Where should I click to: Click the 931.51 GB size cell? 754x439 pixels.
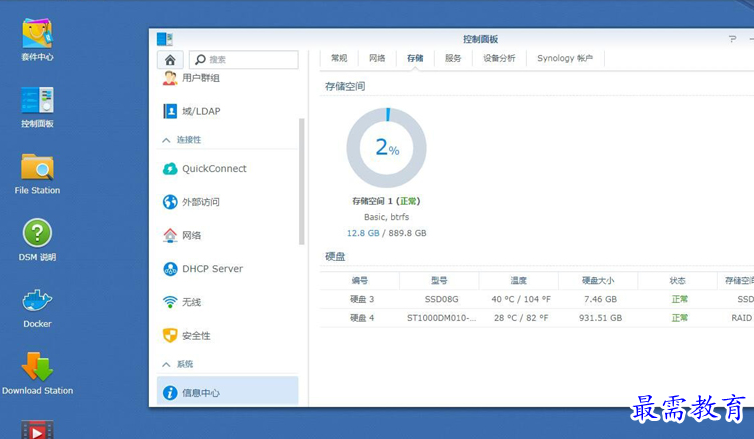pyautogui.click(x=600, y=318)
